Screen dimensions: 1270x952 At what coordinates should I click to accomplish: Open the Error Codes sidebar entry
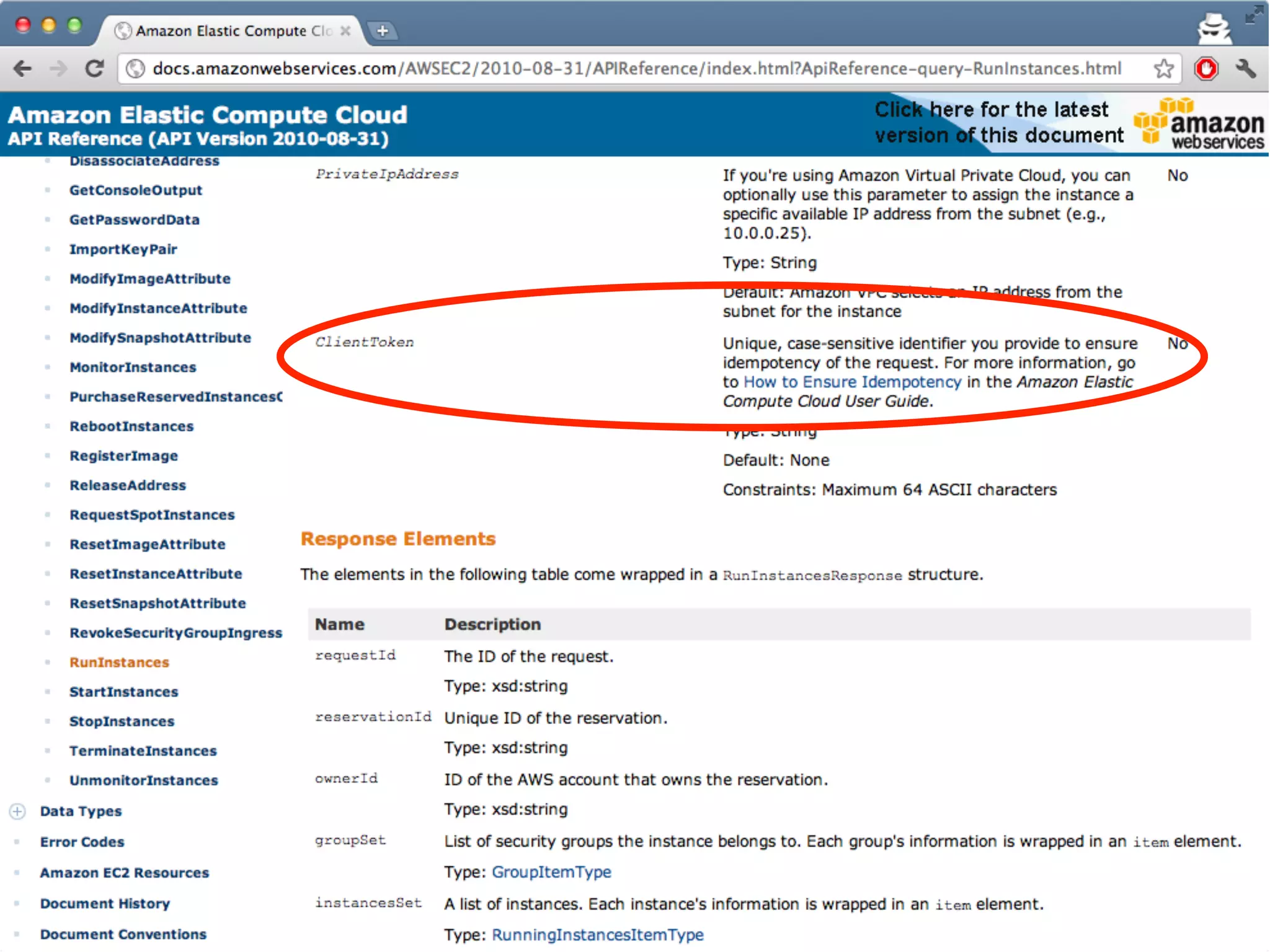click(82, 842)
